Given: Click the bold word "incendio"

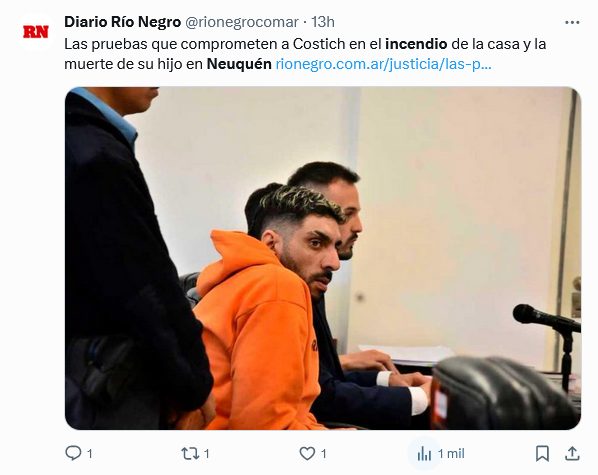Looking at the screenshot, I should pyautogui.click(x=416, y=44).
